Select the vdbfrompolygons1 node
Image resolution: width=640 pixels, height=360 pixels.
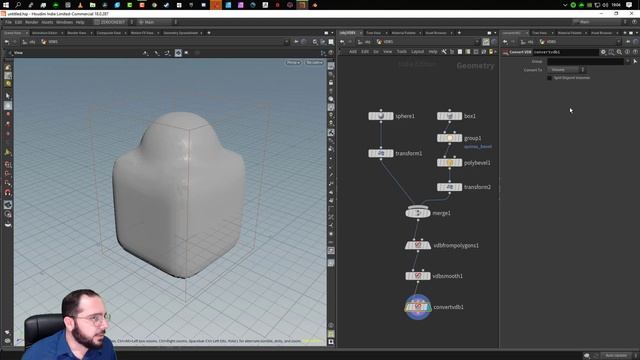point(418,245)
